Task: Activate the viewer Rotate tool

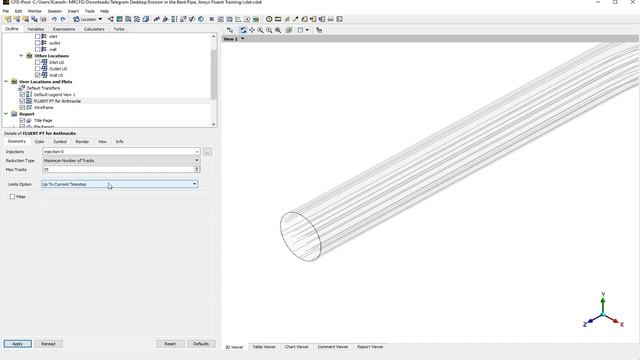Action: [243, 30]
